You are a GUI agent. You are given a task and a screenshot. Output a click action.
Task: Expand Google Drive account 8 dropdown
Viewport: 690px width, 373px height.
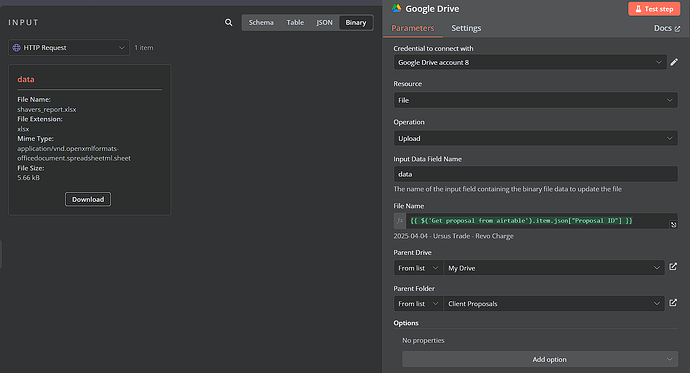530,62
